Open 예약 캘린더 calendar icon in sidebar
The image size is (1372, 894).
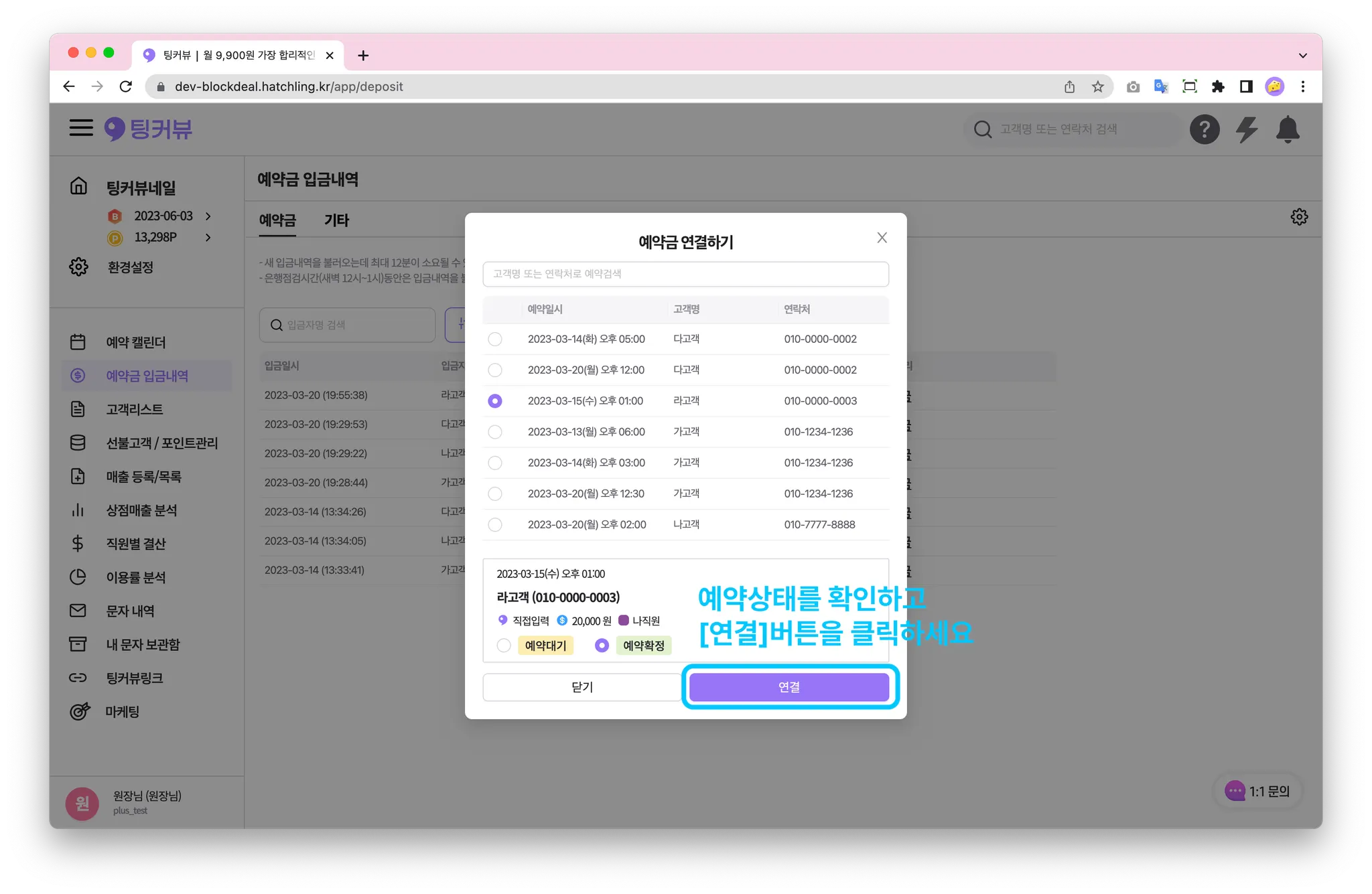click(78, 342)
